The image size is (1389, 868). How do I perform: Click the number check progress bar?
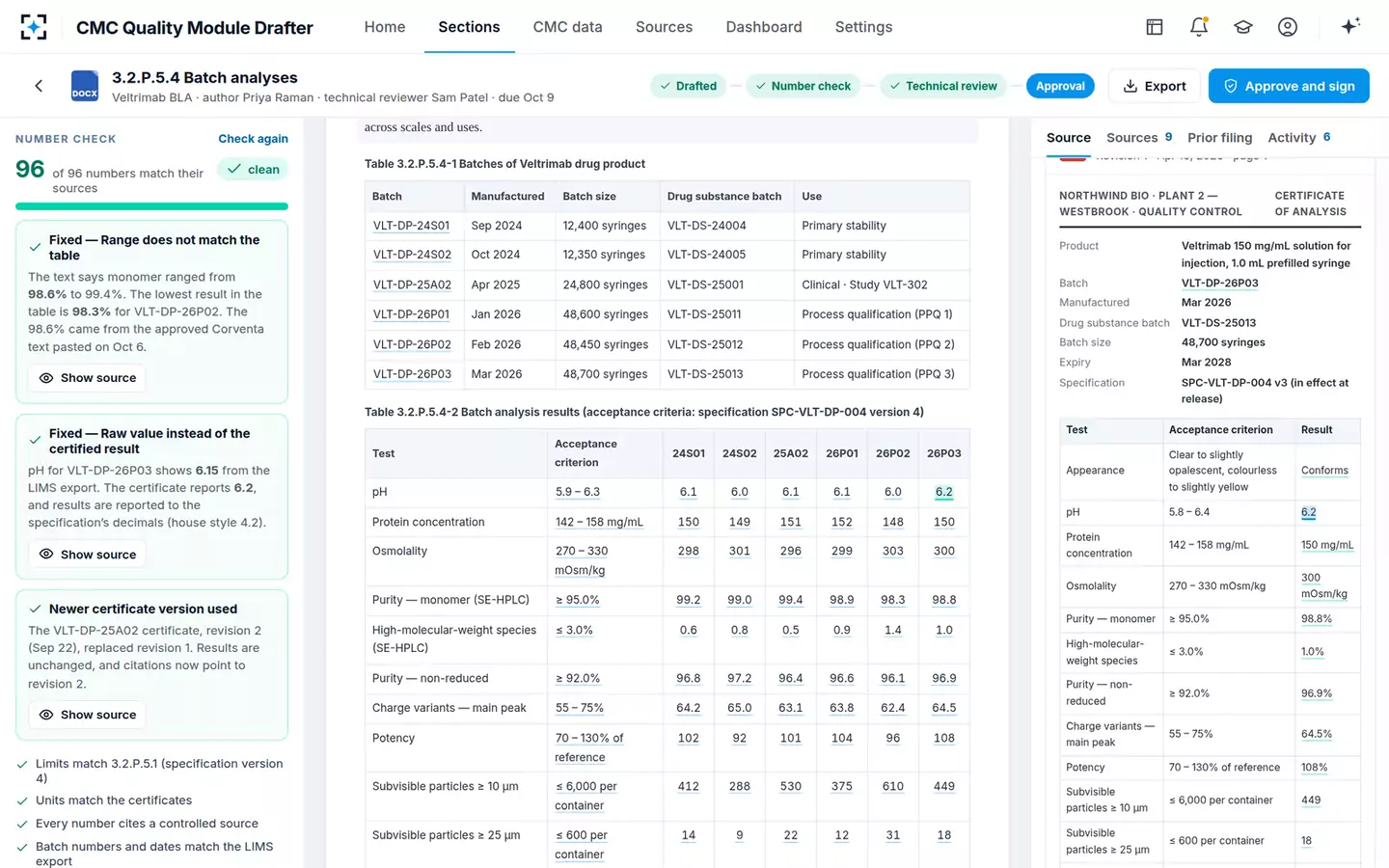tap(151, 206)
